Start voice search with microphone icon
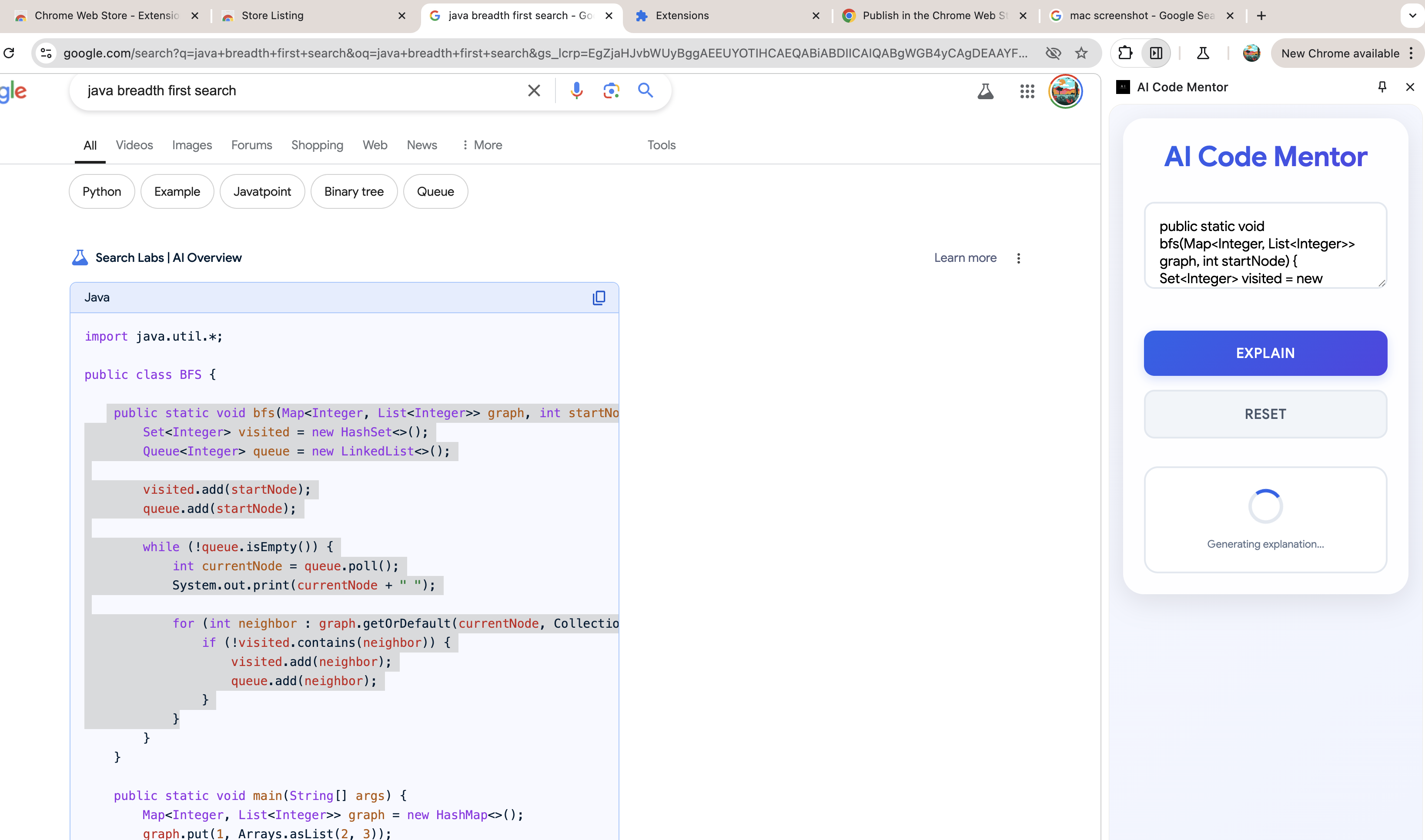Image resolution: width=1425 pixels, height=840 pixels. point(576,90)
